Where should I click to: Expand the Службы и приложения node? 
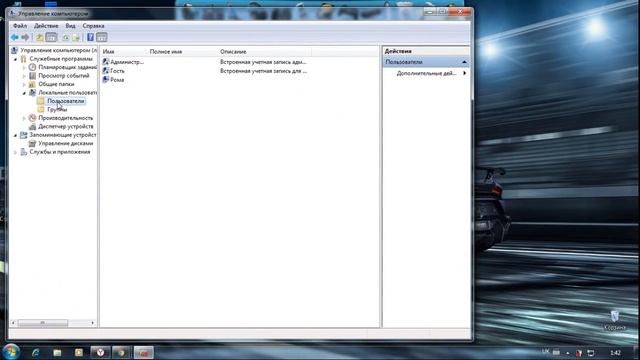click(x=16, y=152)
